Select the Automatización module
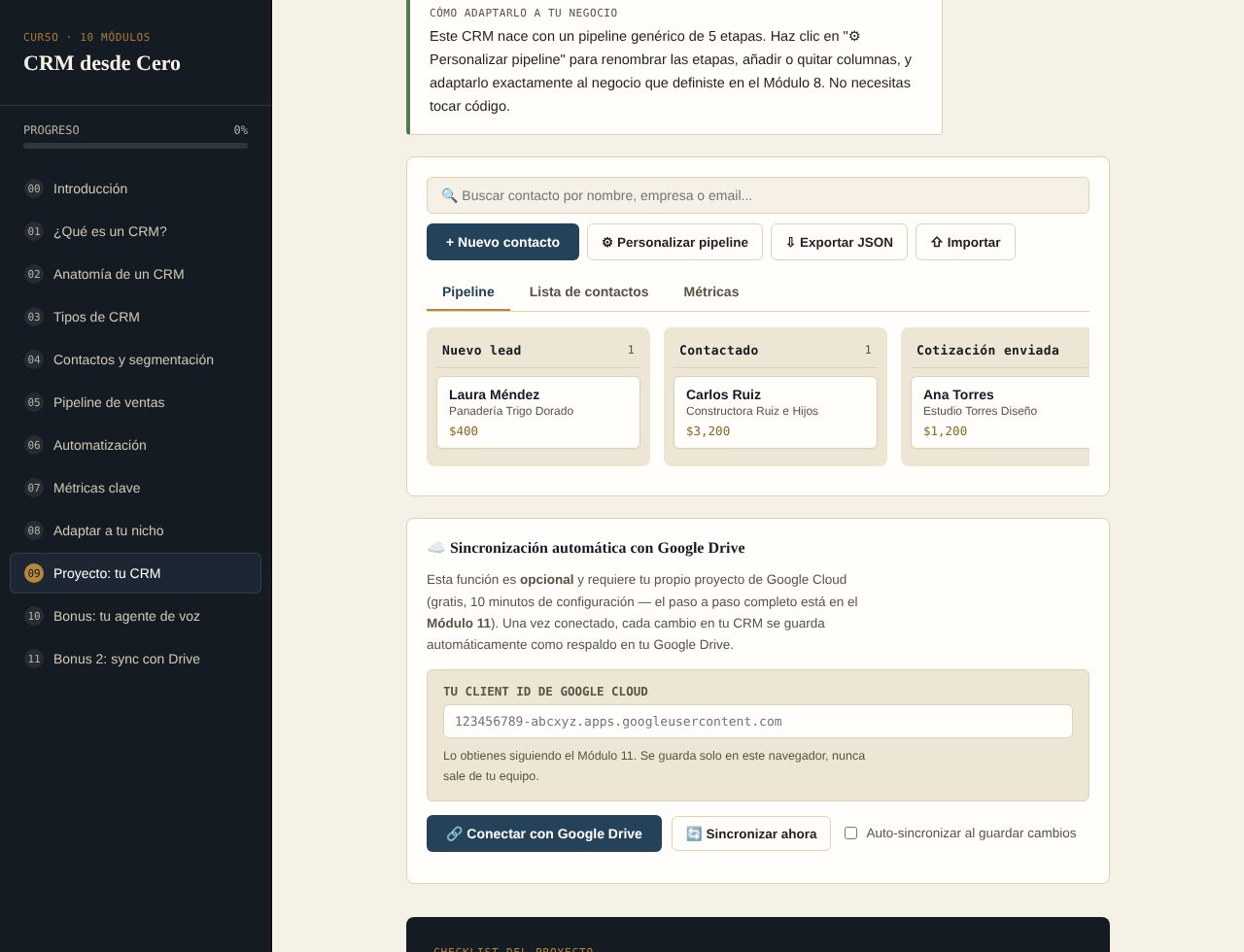The height and width of the screenshot is (952, 1244). (x=136, y=445)
